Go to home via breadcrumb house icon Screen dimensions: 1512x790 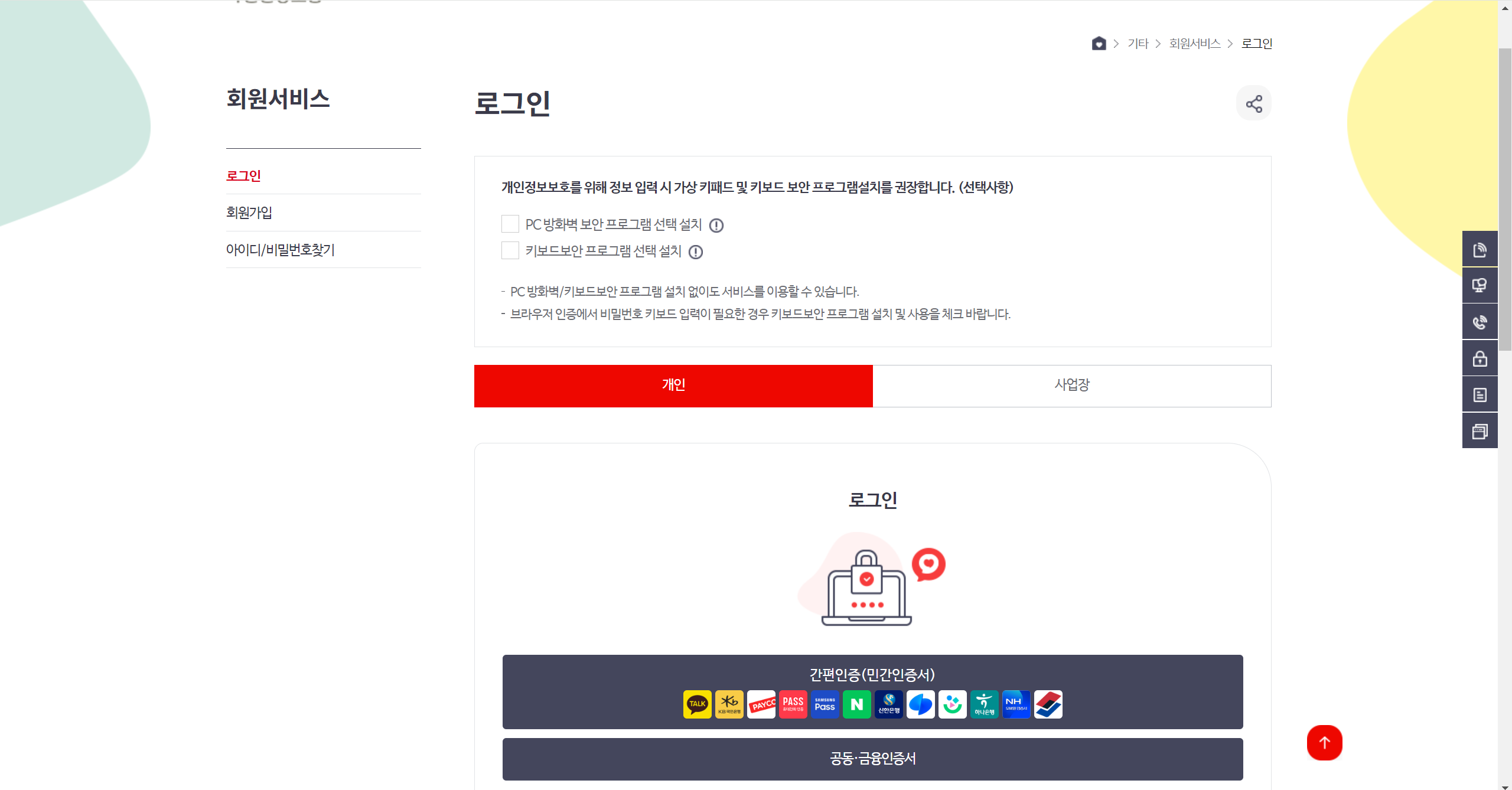click(1099, 43)
